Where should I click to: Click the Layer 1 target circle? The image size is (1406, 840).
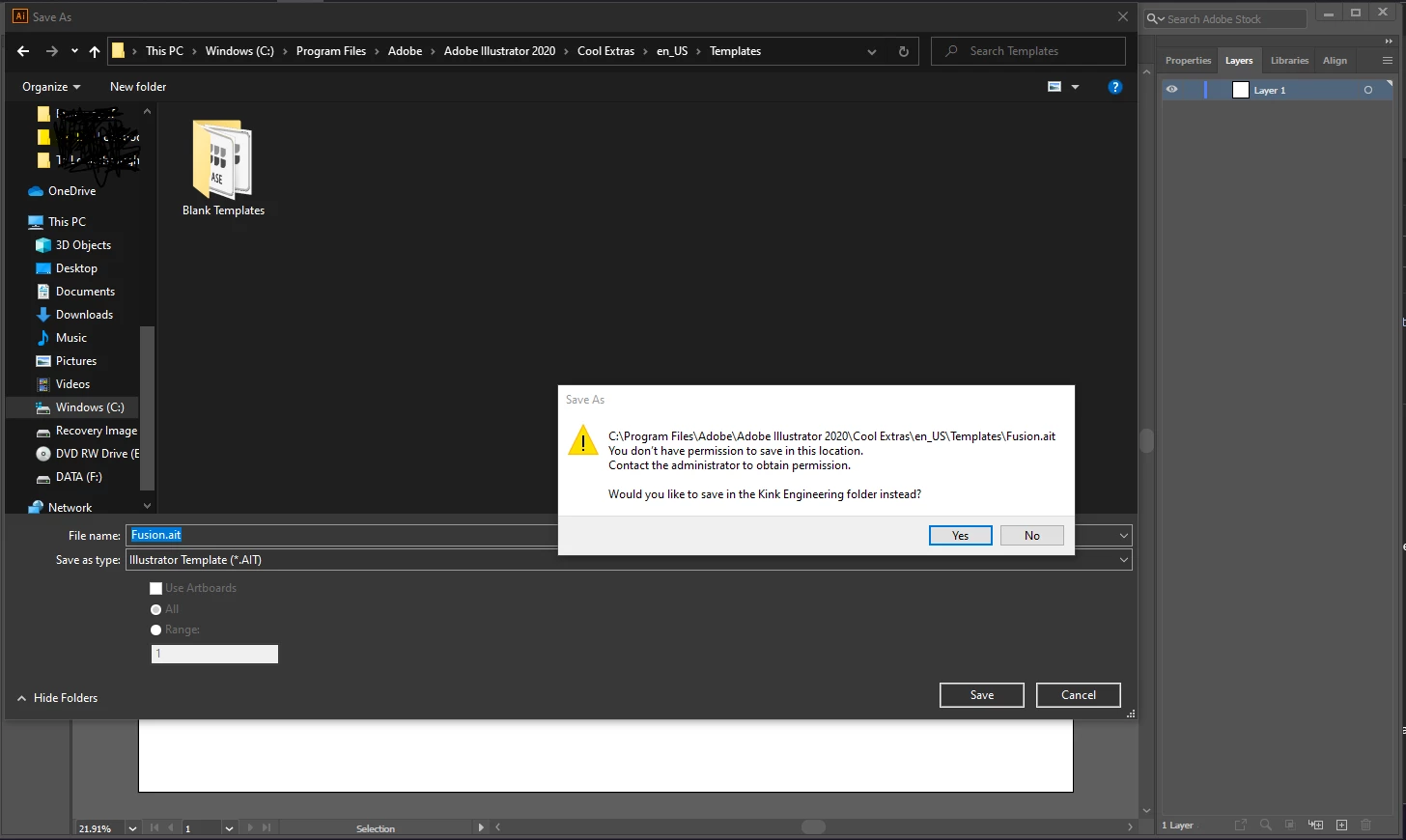pos(1367,90)
